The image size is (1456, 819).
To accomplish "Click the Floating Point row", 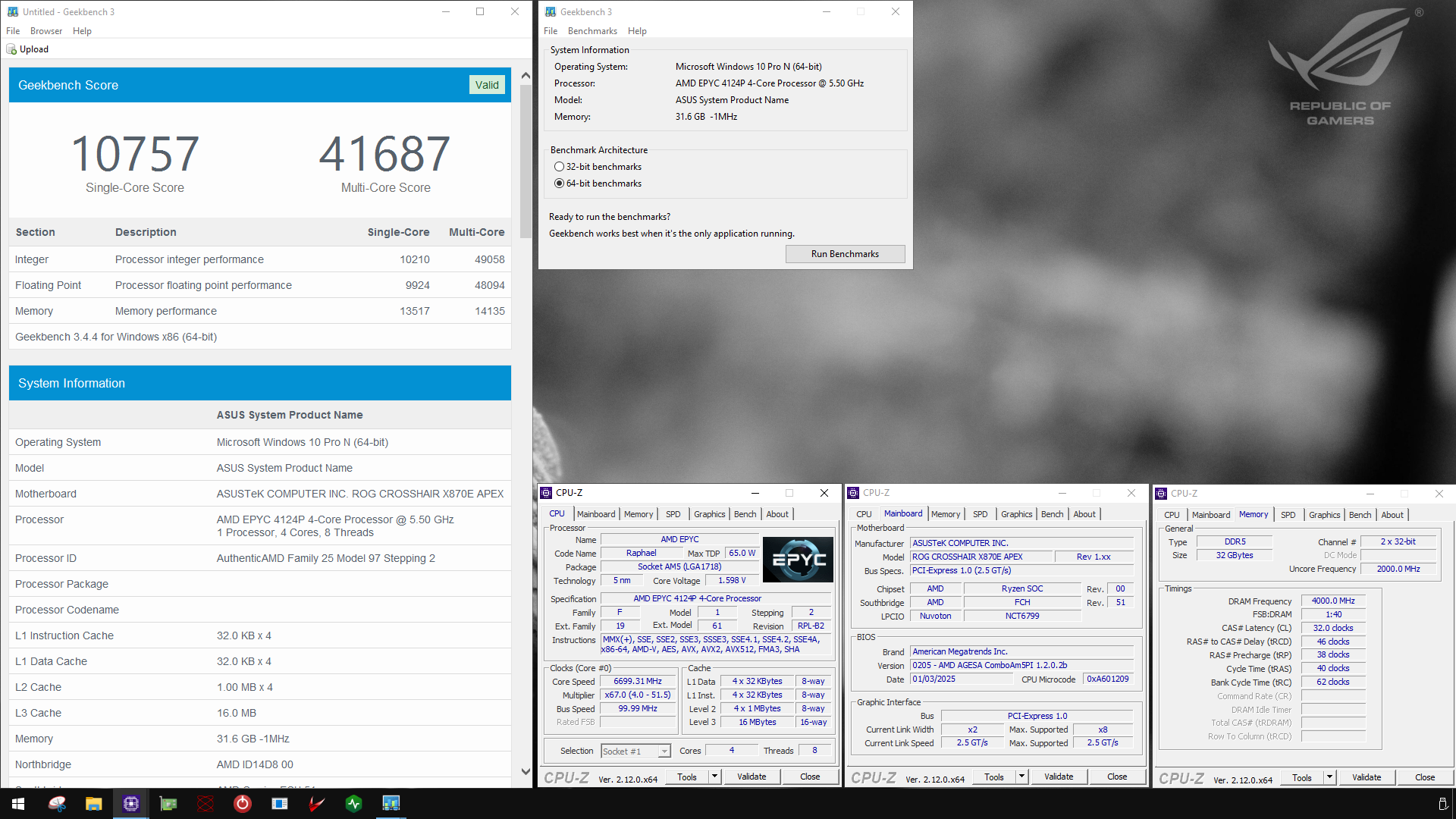I will (x=260, y=285).
